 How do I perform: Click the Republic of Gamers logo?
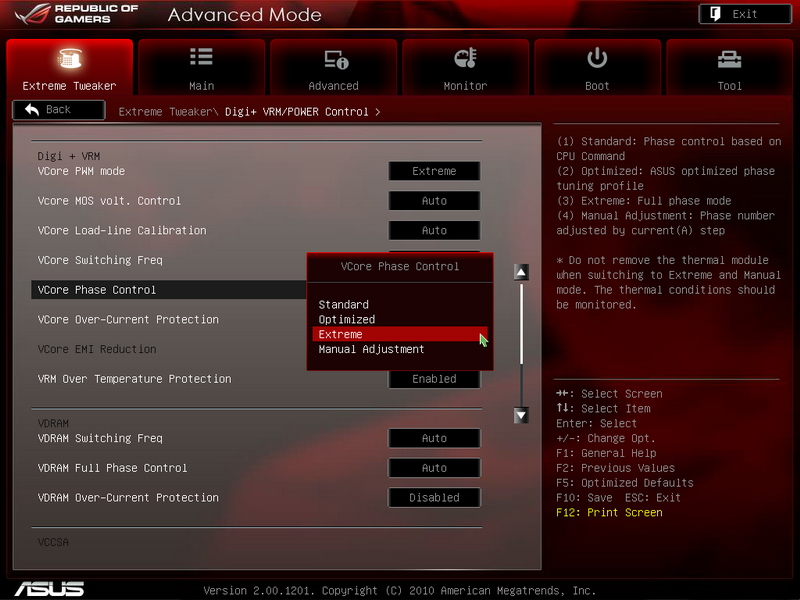point(77,14)
